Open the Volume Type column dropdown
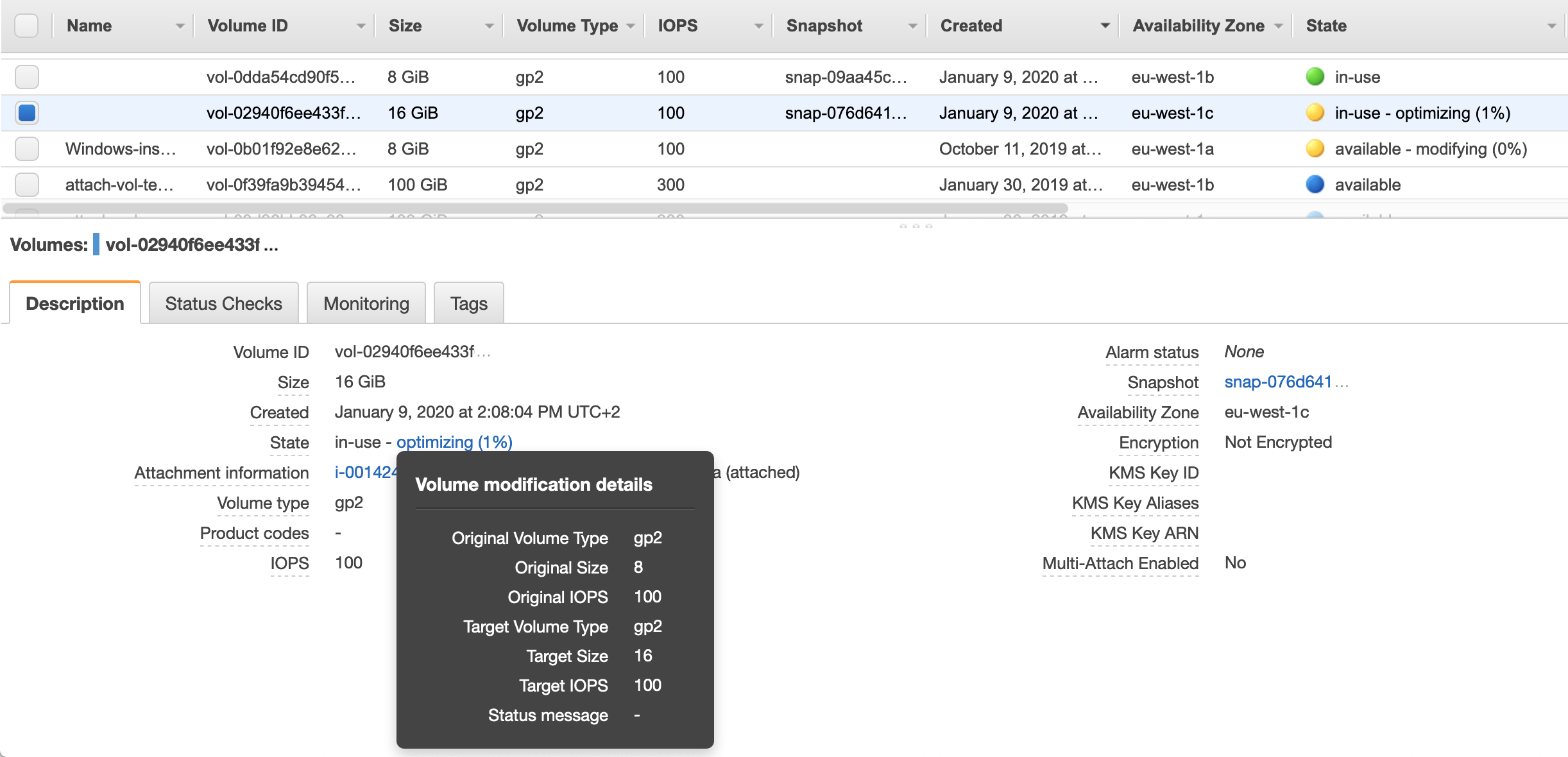This screenshot has width=1568, height=757. [x=630, y=26]
